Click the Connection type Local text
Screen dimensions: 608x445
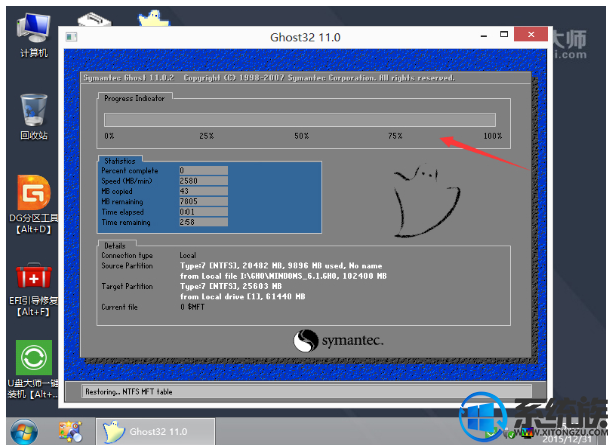click(188, 255)
